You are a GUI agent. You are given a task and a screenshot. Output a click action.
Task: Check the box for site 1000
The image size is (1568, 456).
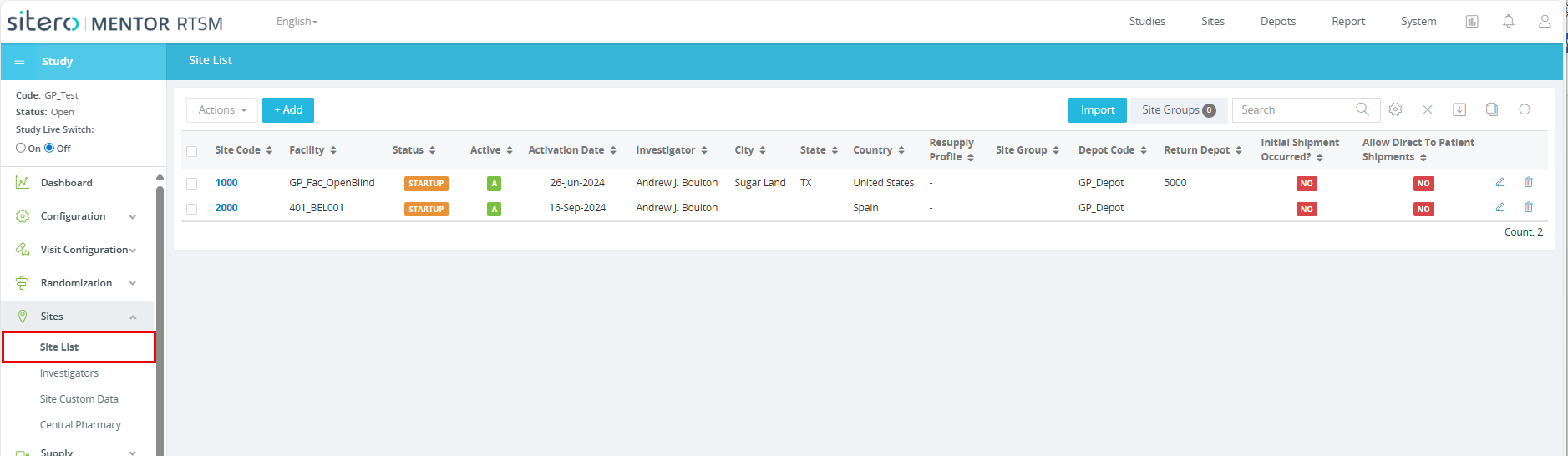(192, 184)
